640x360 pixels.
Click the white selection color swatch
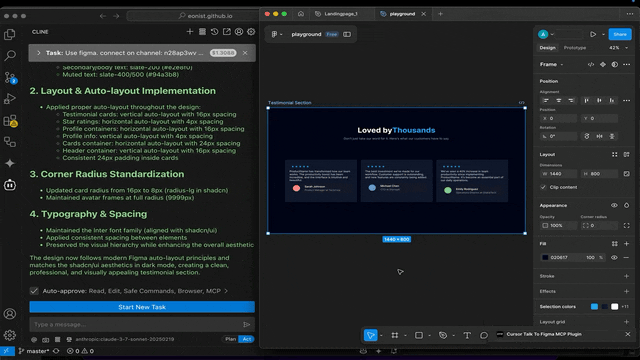tap(615, 307)
